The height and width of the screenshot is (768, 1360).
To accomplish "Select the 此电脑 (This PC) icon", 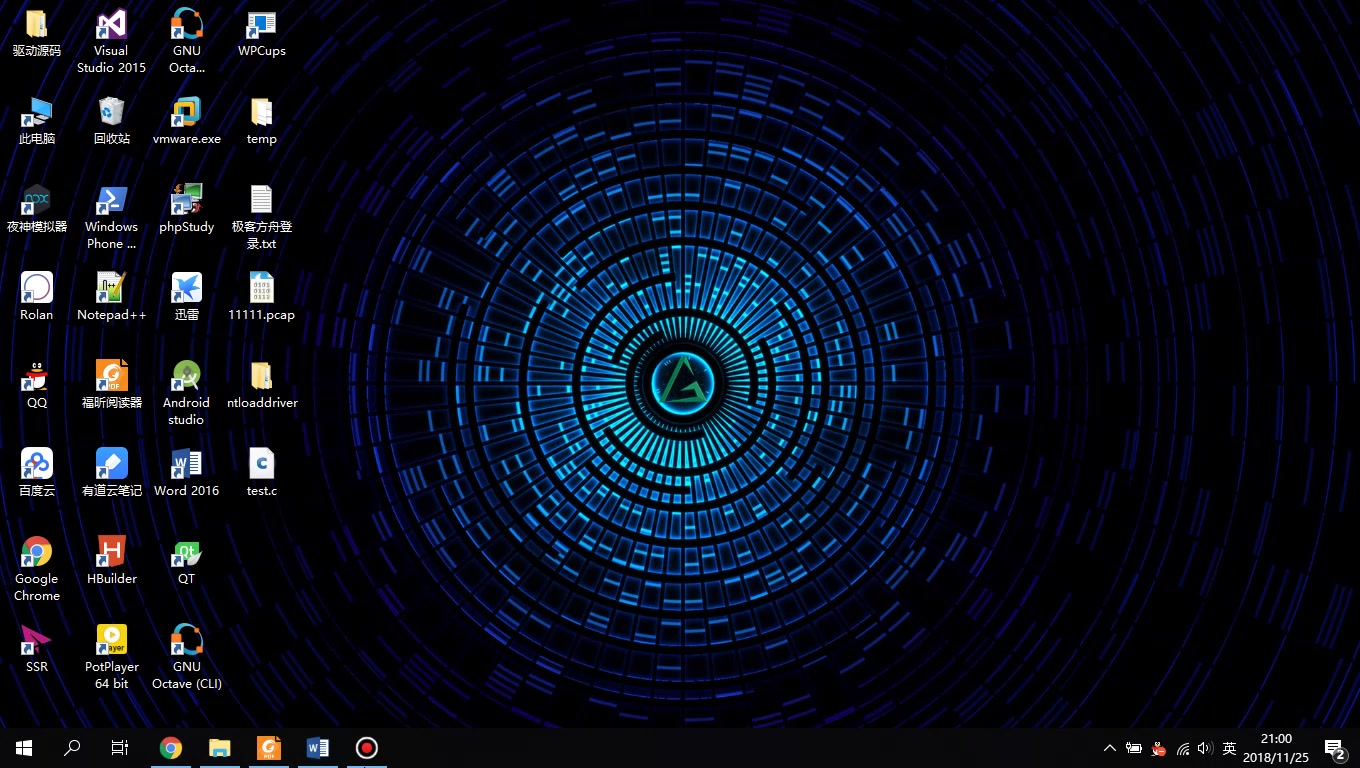I will pos(37,113).
